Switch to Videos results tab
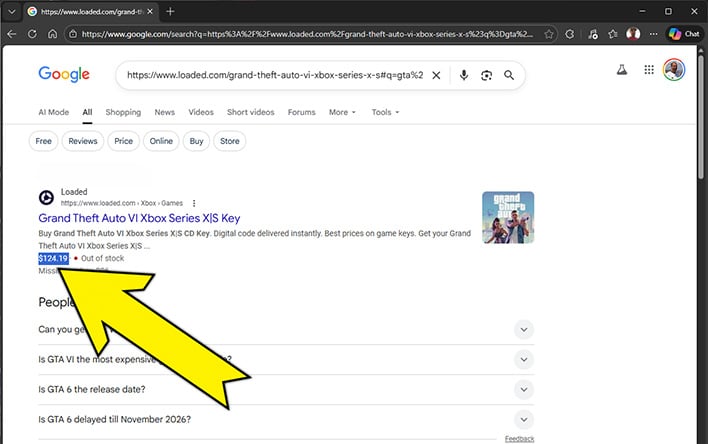The height and width of the screenshot is (444, 708). pos(201,112)
